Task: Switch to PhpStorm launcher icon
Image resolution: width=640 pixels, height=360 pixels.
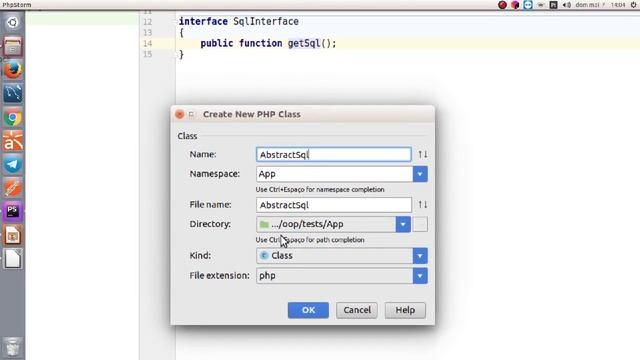Action: coord(12,211)
